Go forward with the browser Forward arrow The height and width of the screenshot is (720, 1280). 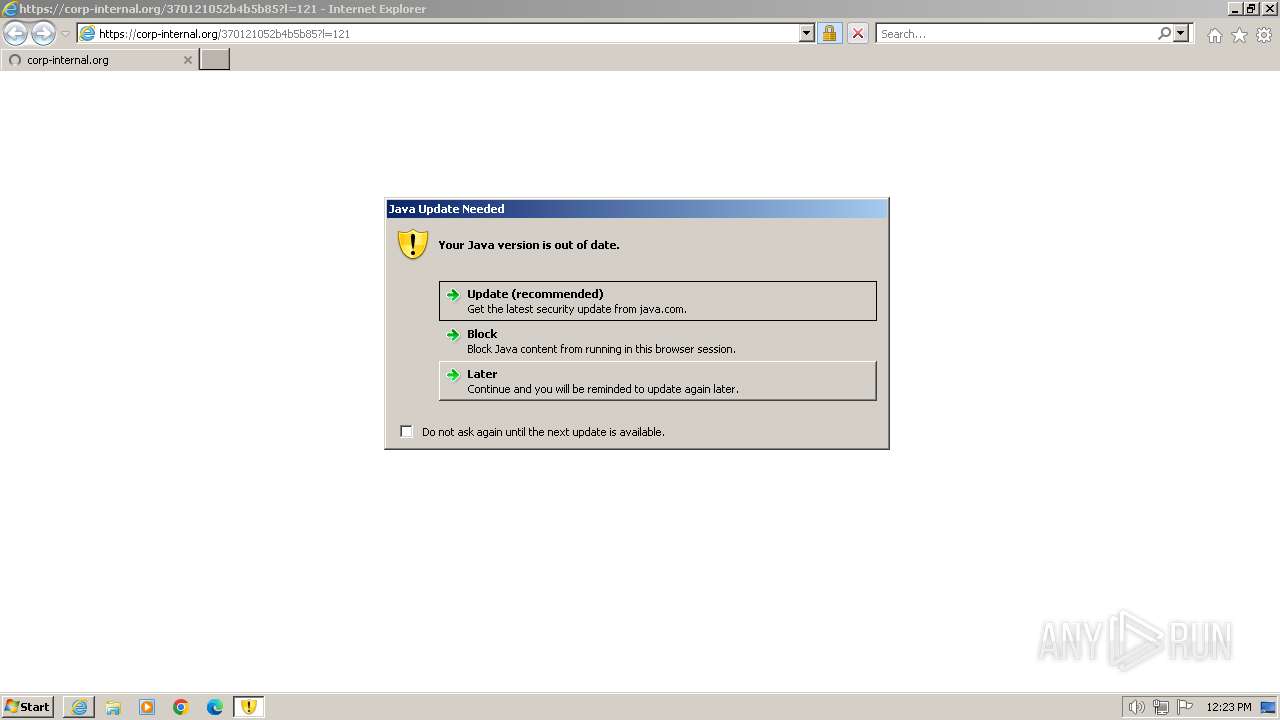[43, 34]
